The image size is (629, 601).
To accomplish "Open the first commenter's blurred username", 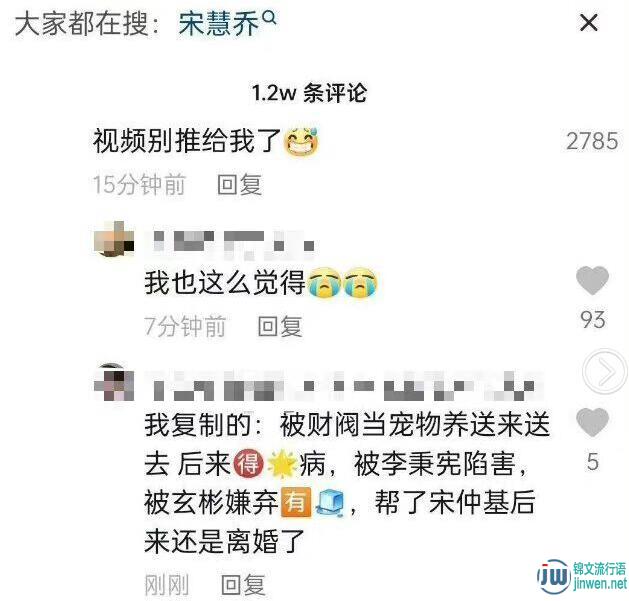I will click(233, 241).
